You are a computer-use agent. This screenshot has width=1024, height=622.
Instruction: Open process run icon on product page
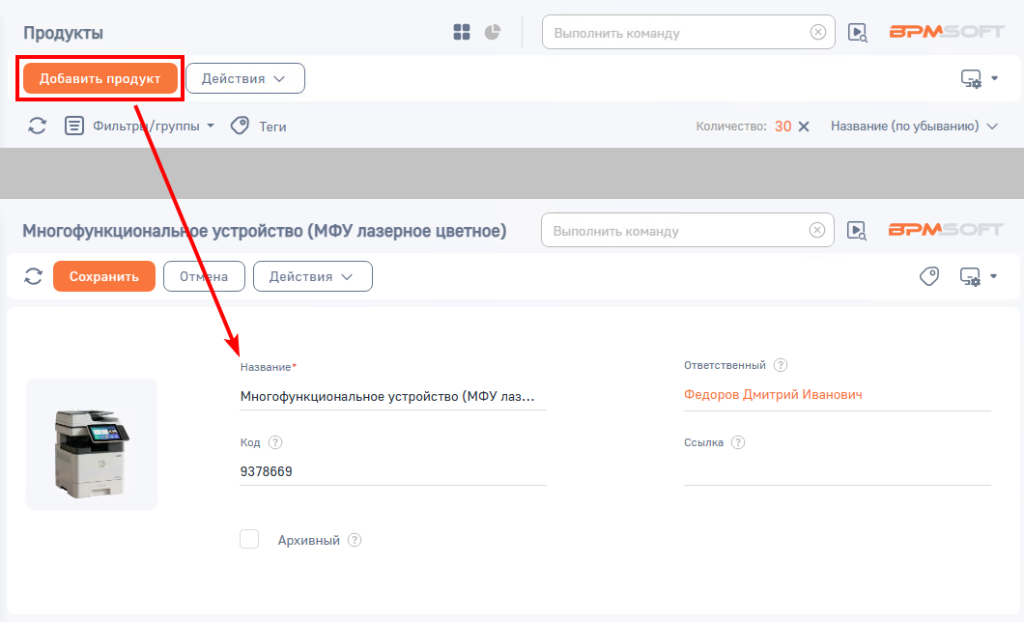(x=856, y=231)
